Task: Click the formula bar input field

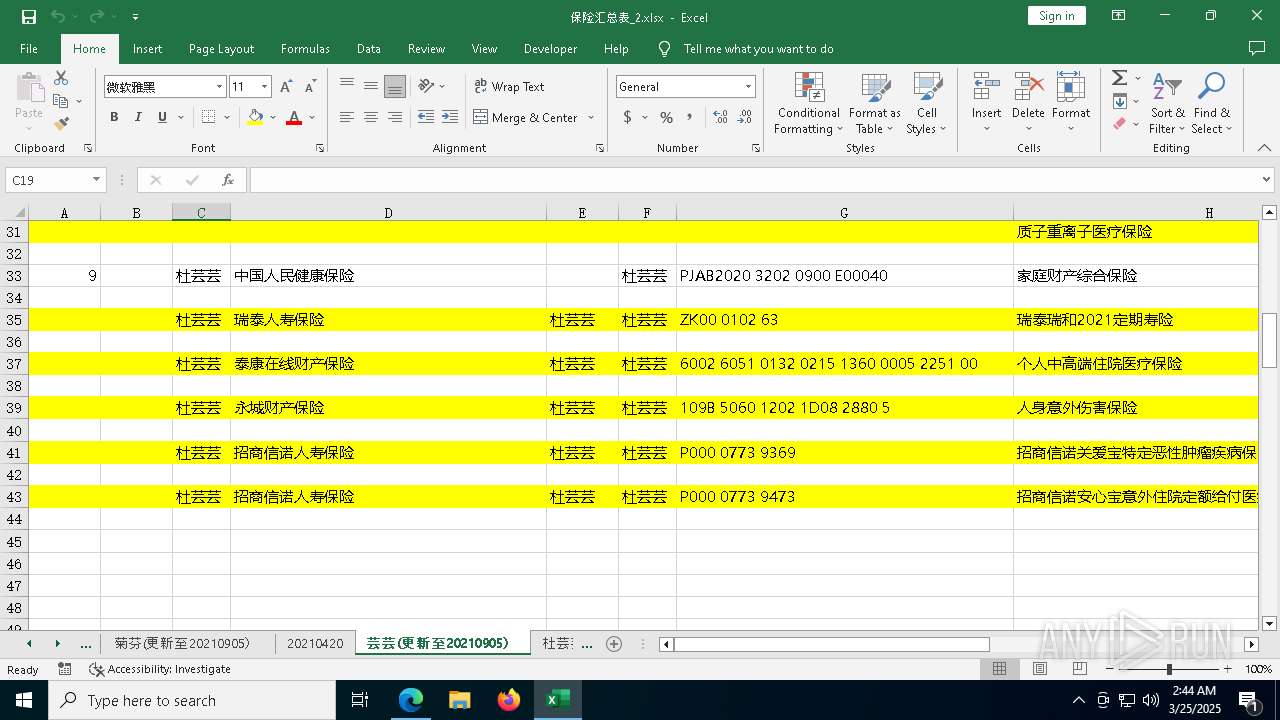Action: pos(754,180)
